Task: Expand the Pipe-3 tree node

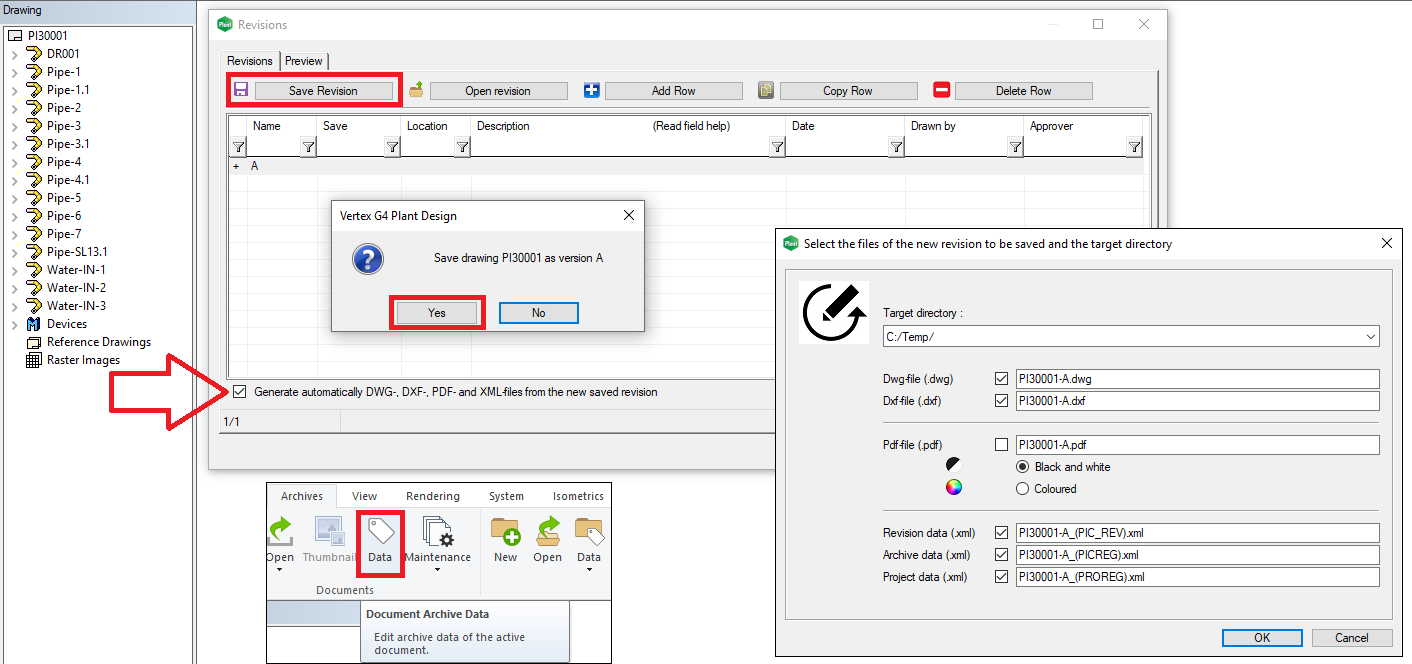Action: (14, 126)
